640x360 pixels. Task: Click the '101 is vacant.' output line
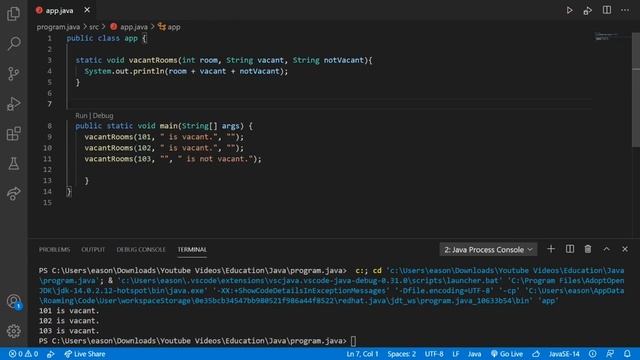(69, 311)
